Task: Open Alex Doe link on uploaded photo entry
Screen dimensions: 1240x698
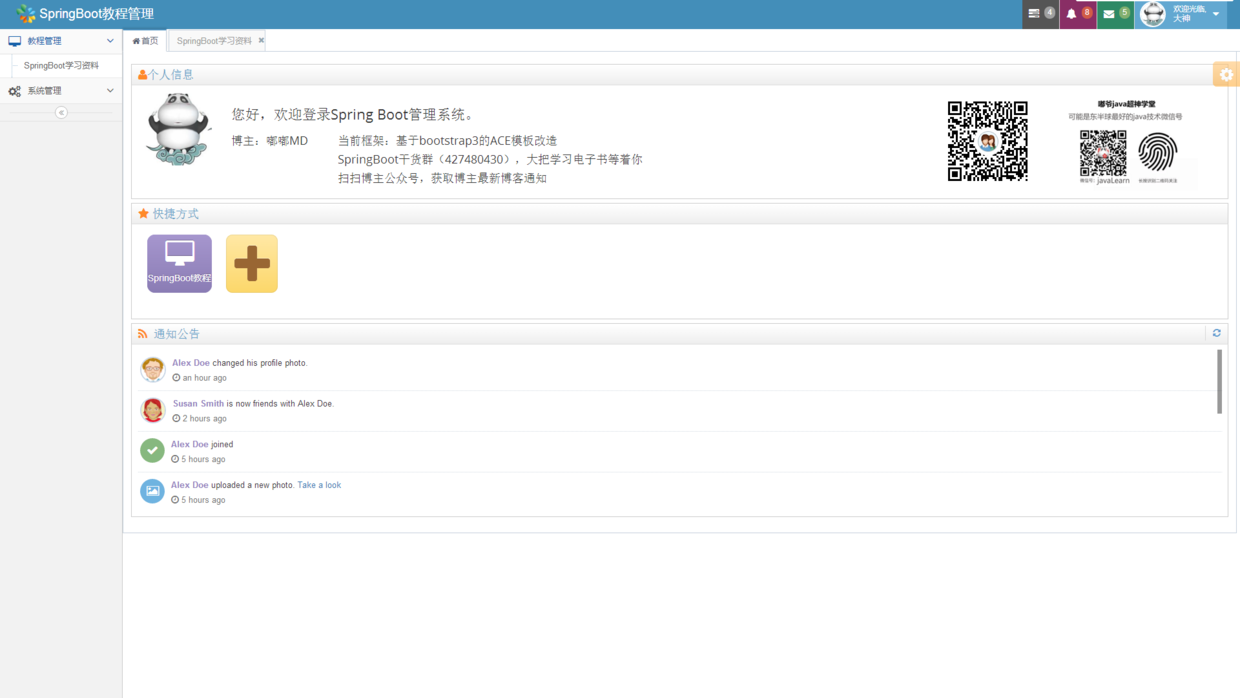Action: [190, 485]
